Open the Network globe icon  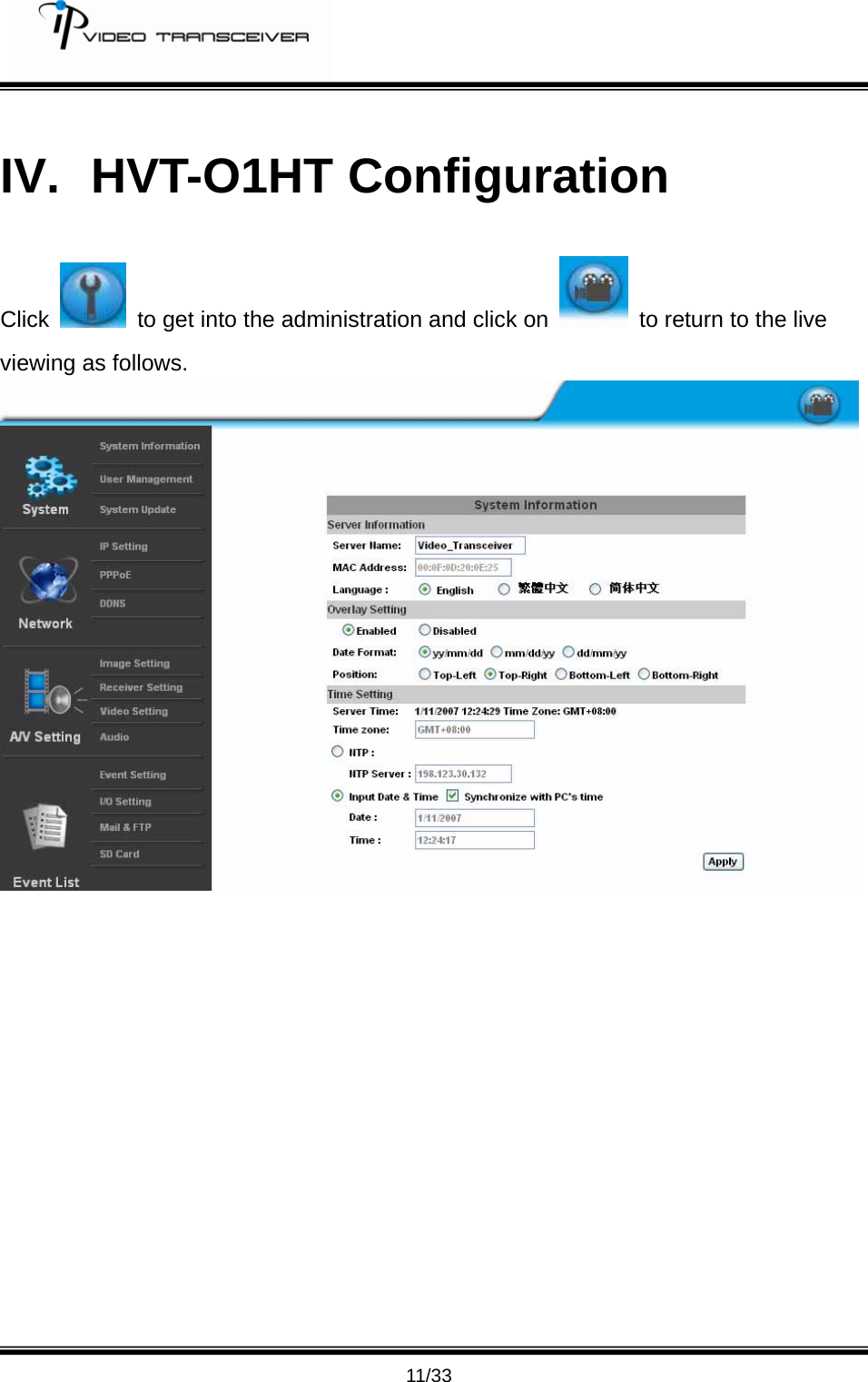(48, 580)
